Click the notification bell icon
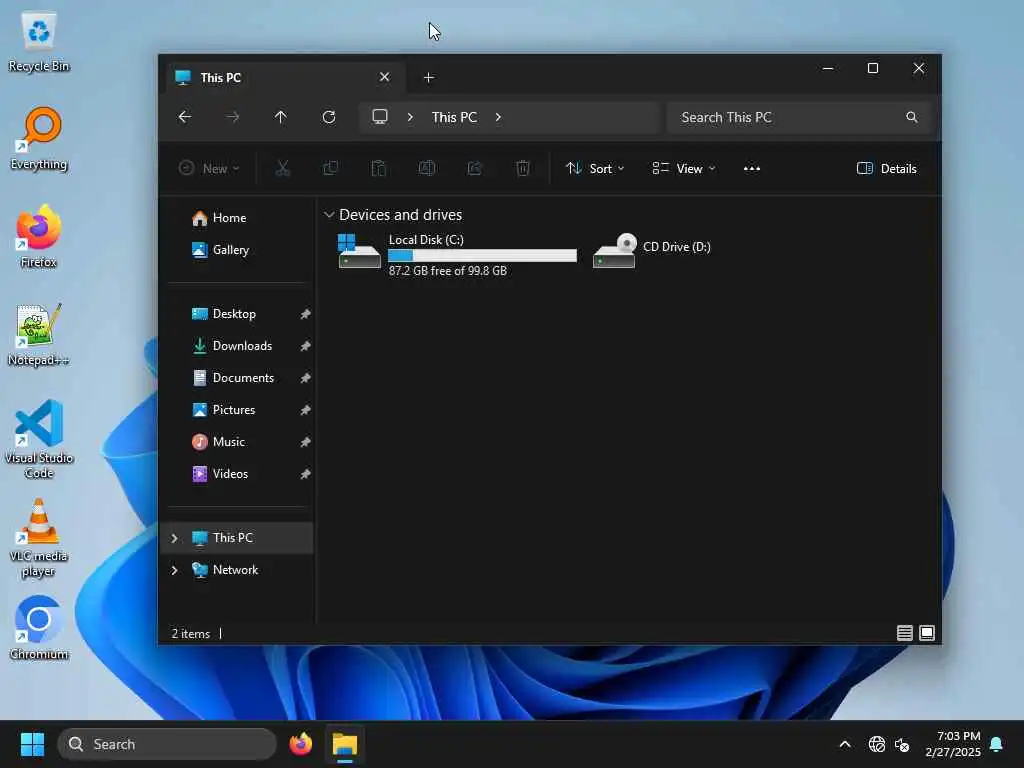The width and height of the screenshot is (1024, 768). coord(997,744)
